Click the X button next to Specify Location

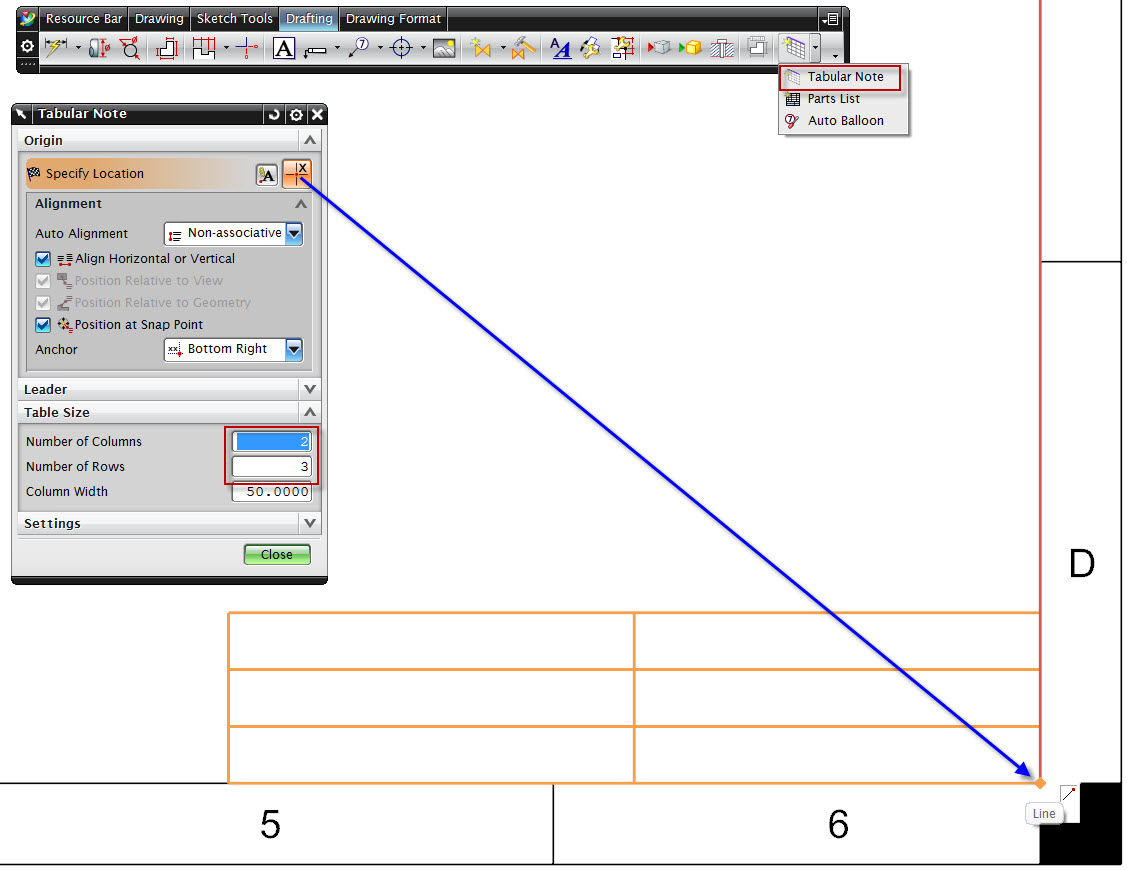tap(297, 173)
